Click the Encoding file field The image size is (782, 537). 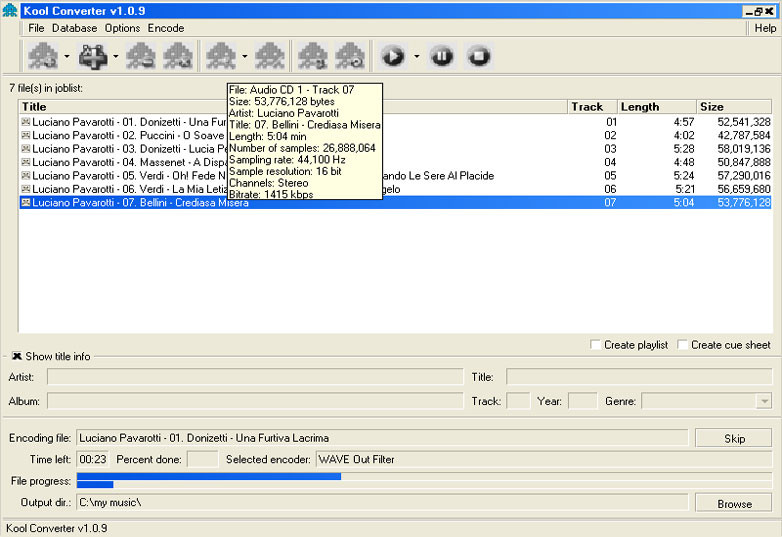click(382, 438)
